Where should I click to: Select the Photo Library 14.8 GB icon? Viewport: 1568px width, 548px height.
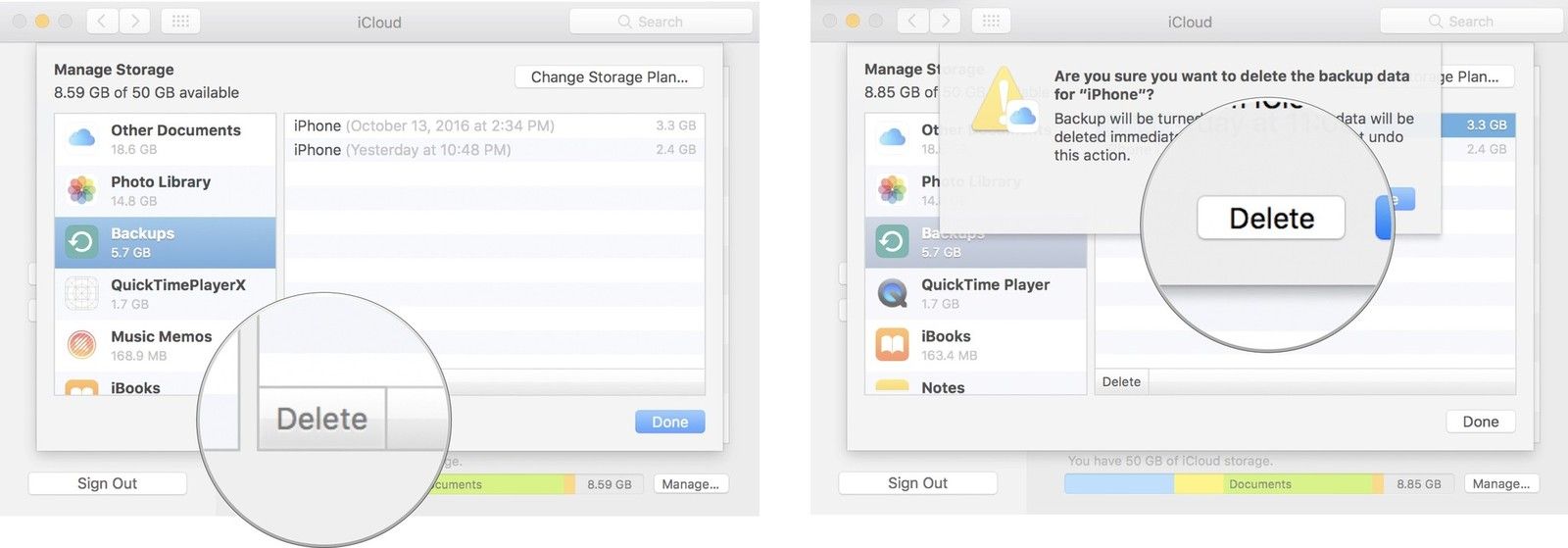pos(82,190)
